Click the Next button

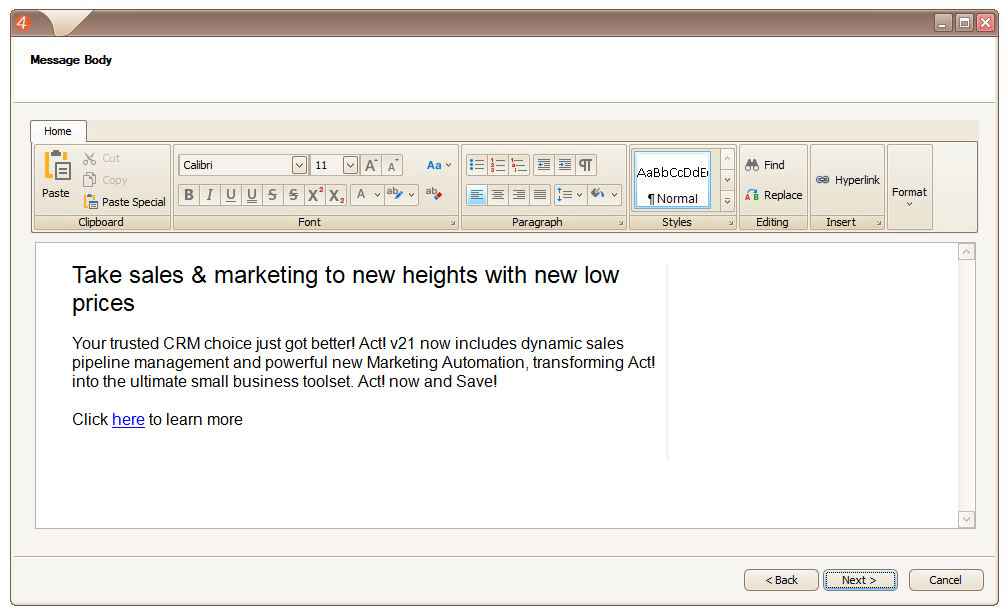point(860,580)
